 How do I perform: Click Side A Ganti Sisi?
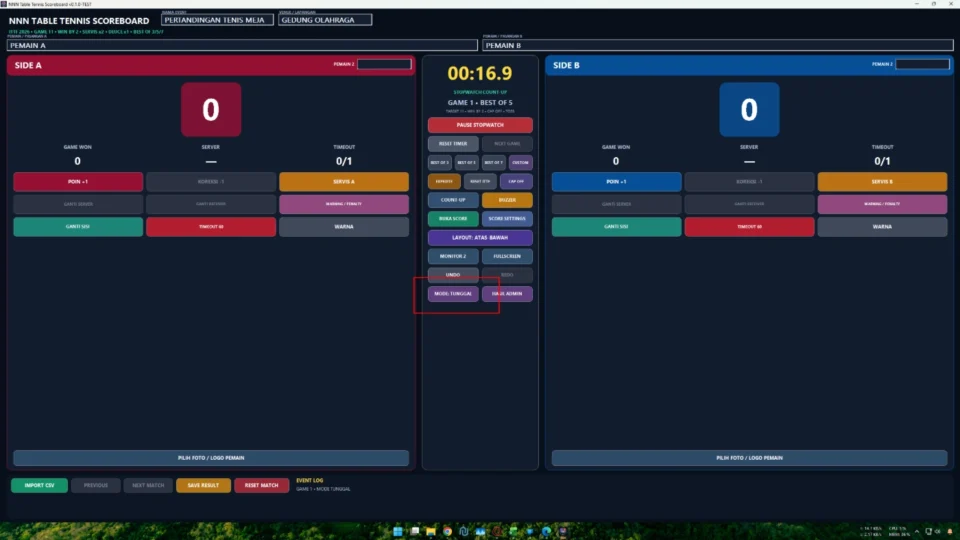click(78, 227)
